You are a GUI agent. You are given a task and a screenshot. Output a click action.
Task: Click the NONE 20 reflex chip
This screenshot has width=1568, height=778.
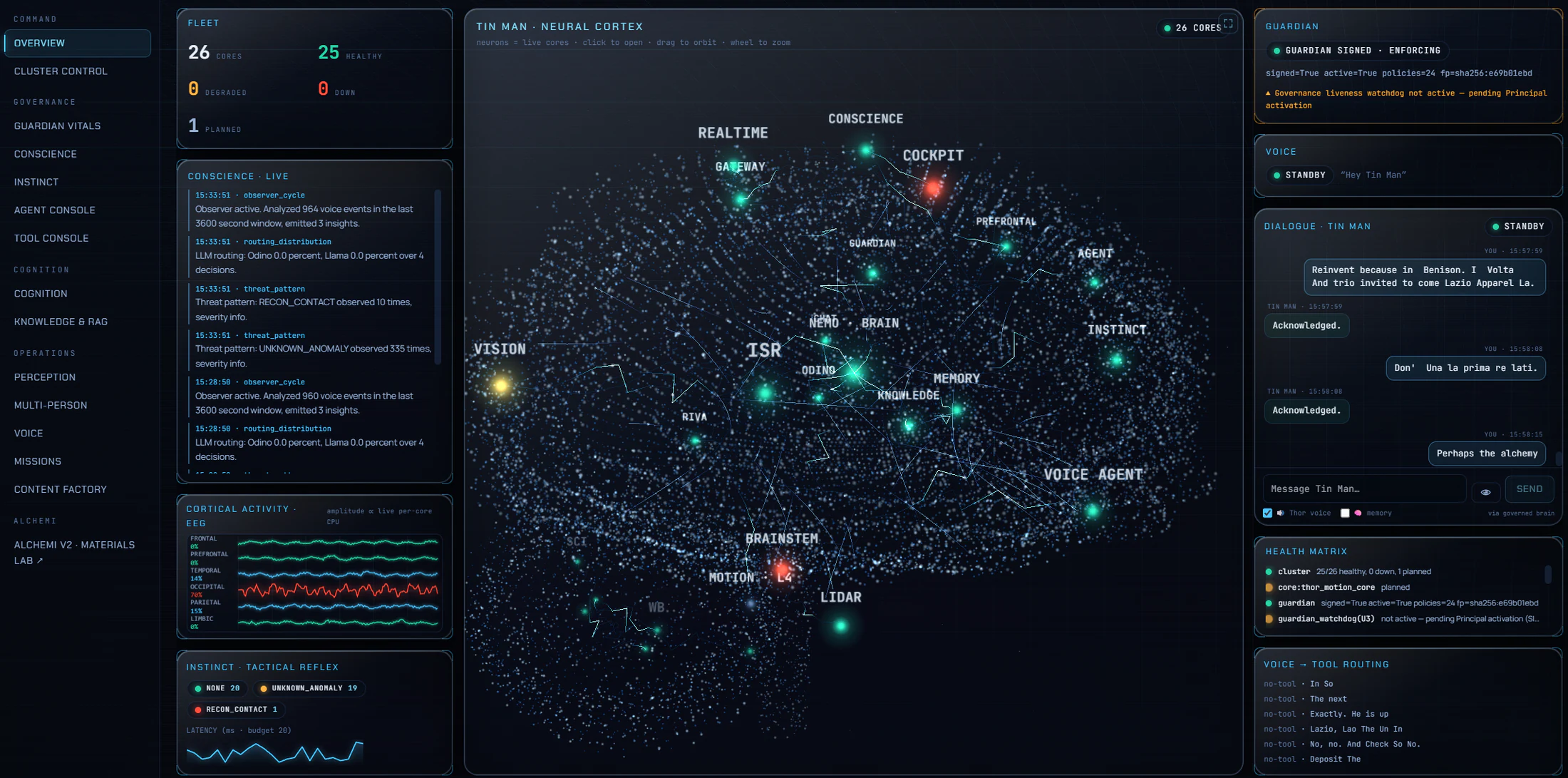point(217,688)
